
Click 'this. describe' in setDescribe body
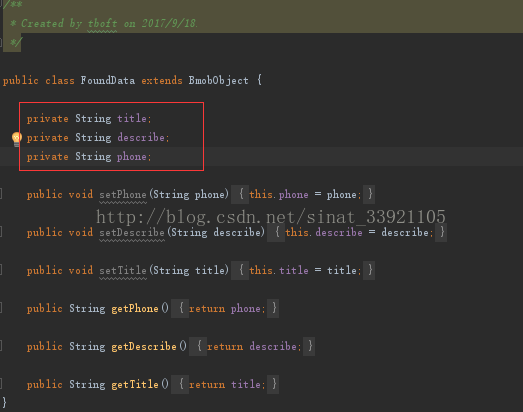(x=324, y=233)
